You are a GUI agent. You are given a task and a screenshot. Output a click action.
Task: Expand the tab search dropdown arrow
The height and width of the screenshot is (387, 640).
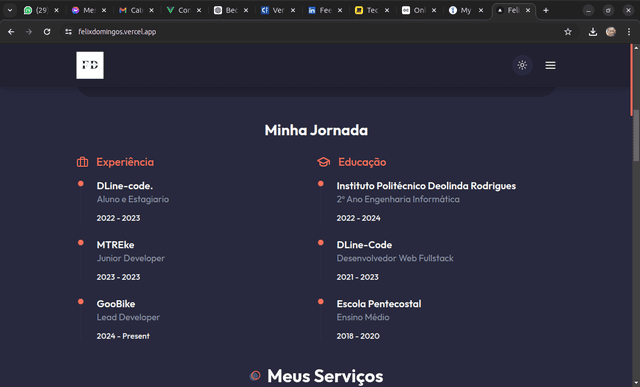10,10
